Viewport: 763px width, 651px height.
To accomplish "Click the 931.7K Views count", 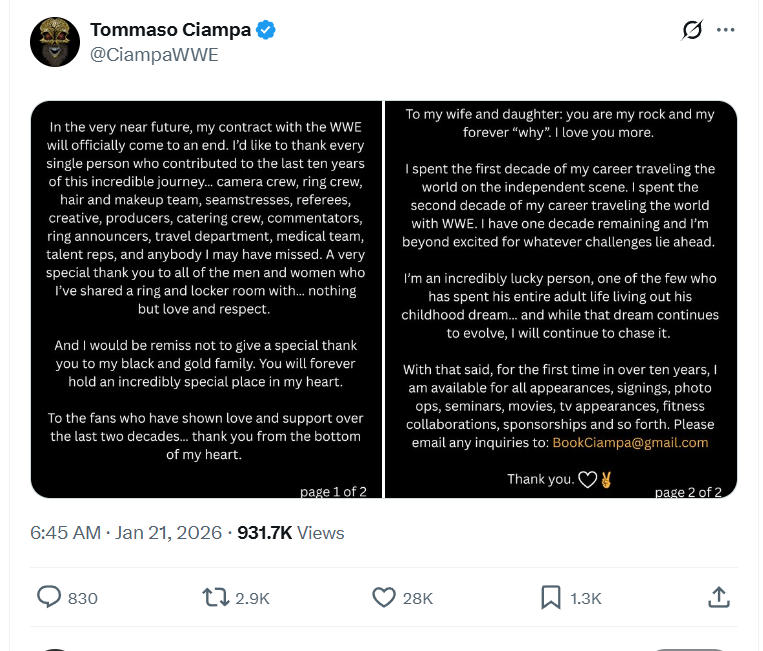I will pos(290,533).
